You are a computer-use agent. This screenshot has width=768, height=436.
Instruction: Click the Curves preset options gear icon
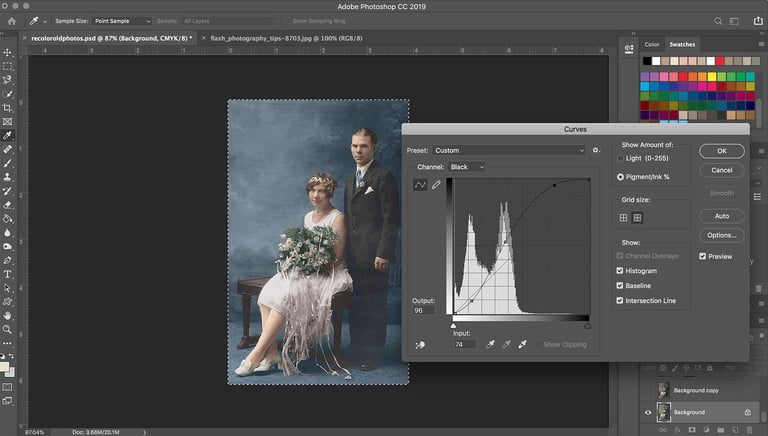596,150
